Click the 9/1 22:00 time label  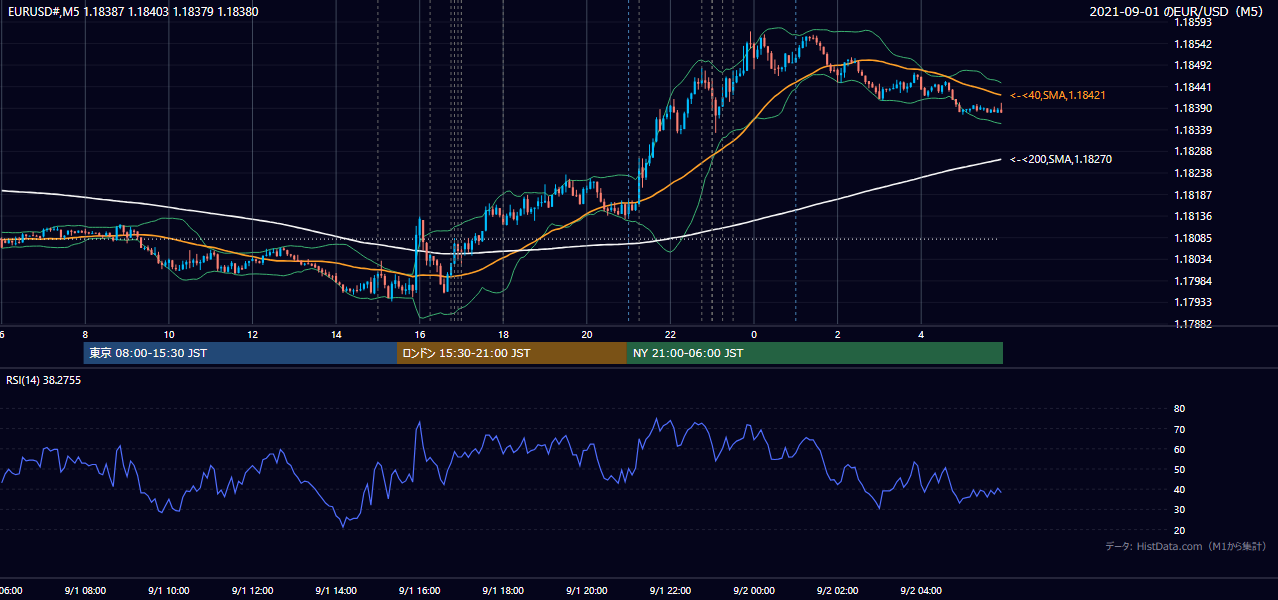pos(670,590)
